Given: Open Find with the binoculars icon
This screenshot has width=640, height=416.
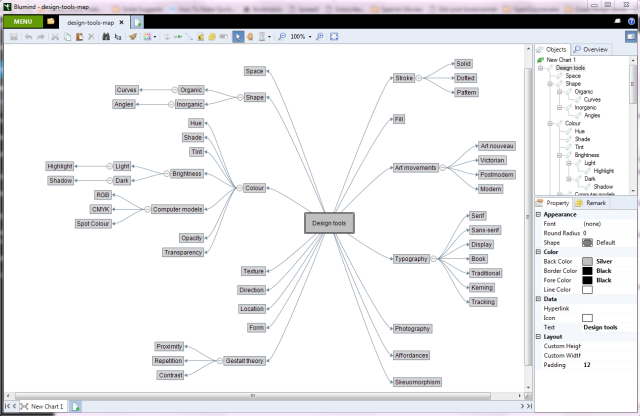Looking at the screenshot, I should tap(106, 37).
